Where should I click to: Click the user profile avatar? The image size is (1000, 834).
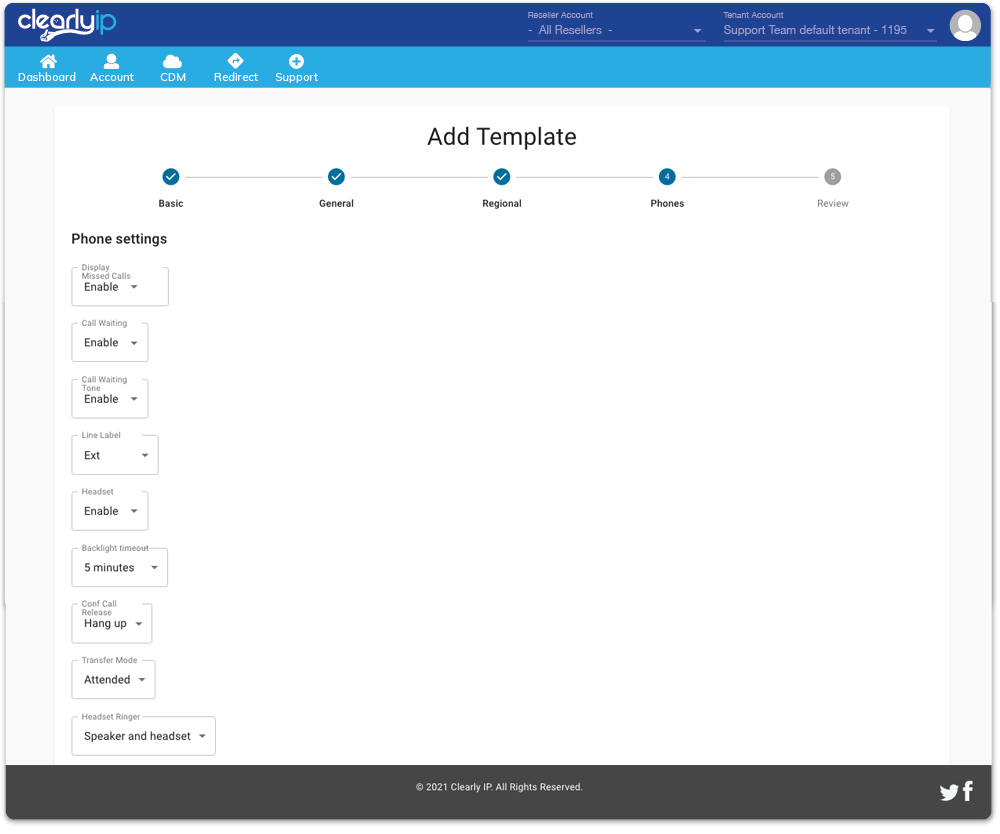(x=965, y=26)
